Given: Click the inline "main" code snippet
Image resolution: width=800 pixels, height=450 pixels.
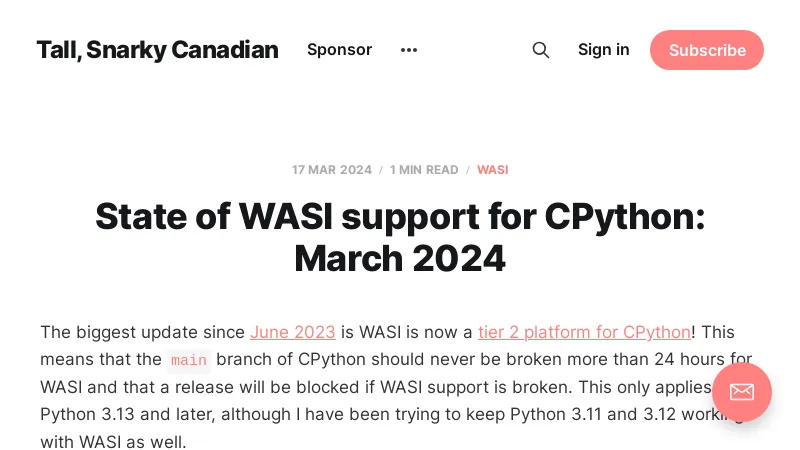Looking at the screenshot, I should (189, 360).
